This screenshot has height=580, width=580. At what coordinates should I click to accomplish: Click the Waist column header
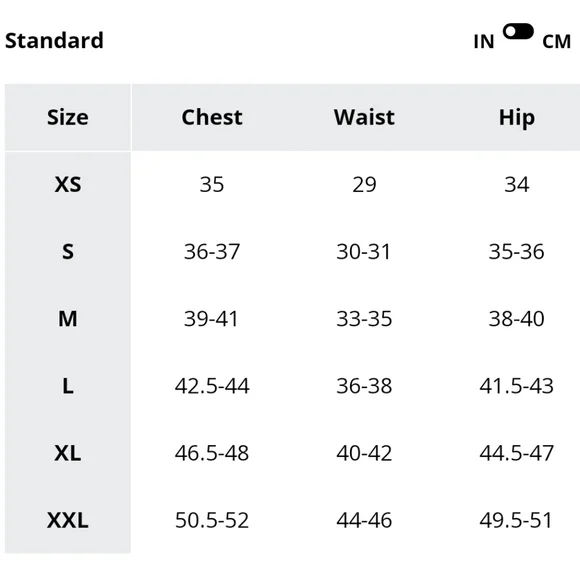(364, 117)
